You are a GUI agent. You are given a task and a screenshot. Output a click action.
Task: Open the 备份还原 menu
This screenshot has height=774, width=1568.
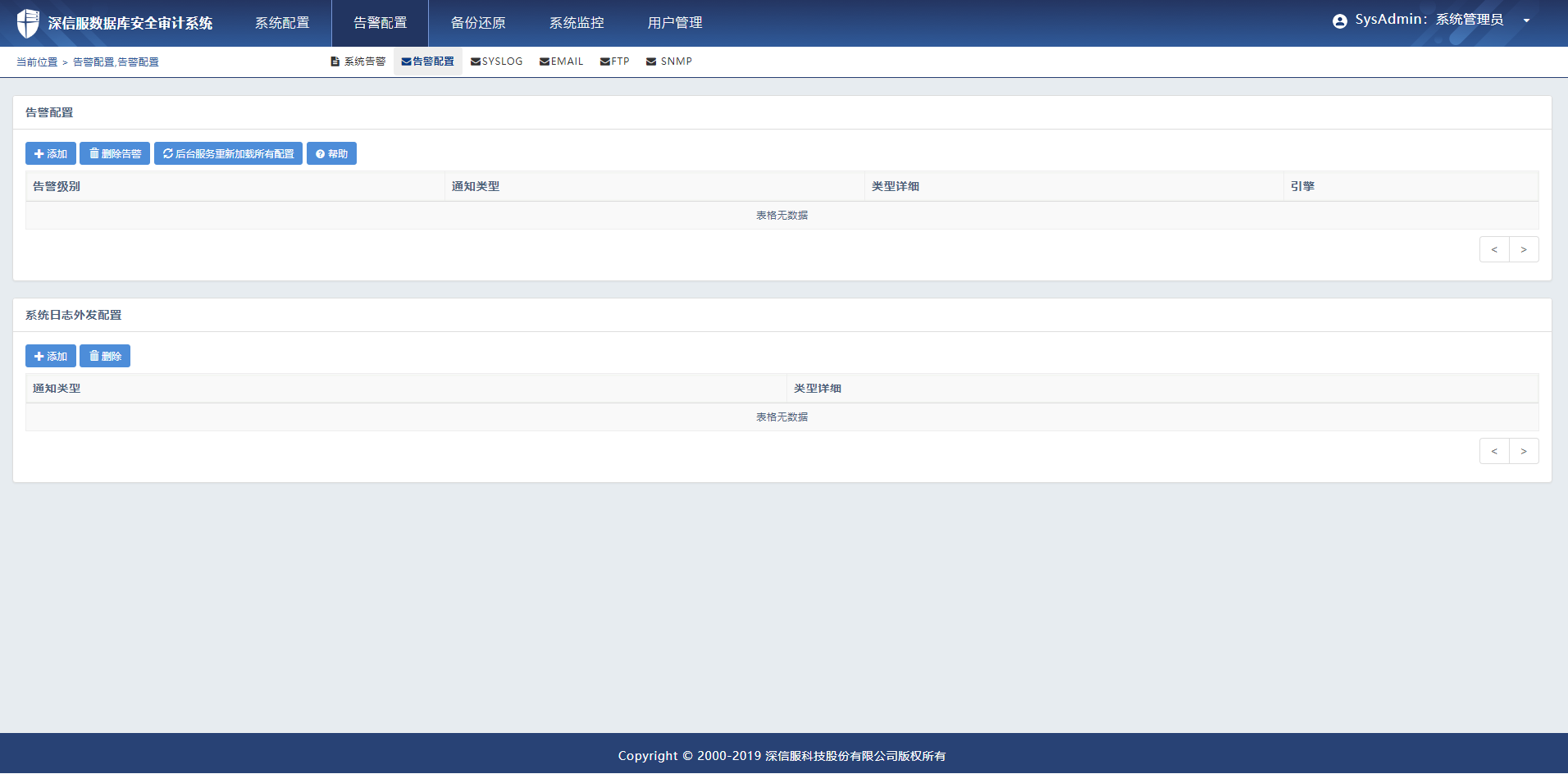coord(478,23)
